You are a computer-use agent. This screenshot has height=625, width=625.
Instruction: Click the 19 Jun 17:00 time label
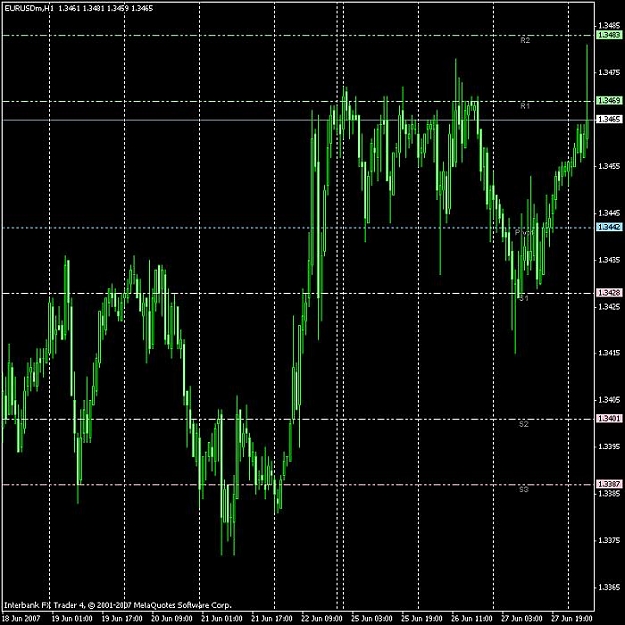coord(122,619)
